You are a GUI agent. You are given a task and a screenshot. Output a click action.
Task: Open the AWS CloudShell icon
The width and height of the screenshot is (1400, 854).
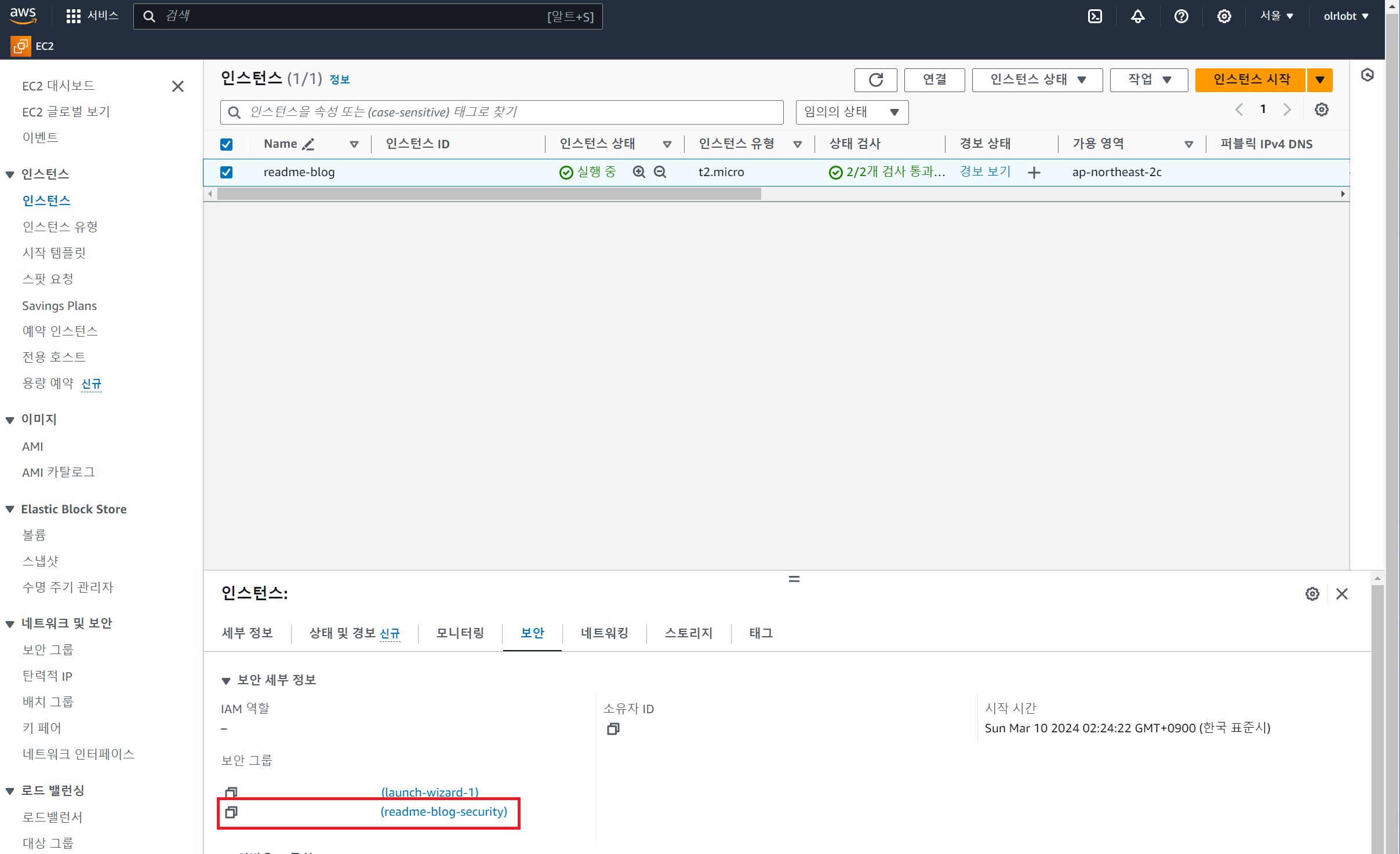tap(1094, 16)
